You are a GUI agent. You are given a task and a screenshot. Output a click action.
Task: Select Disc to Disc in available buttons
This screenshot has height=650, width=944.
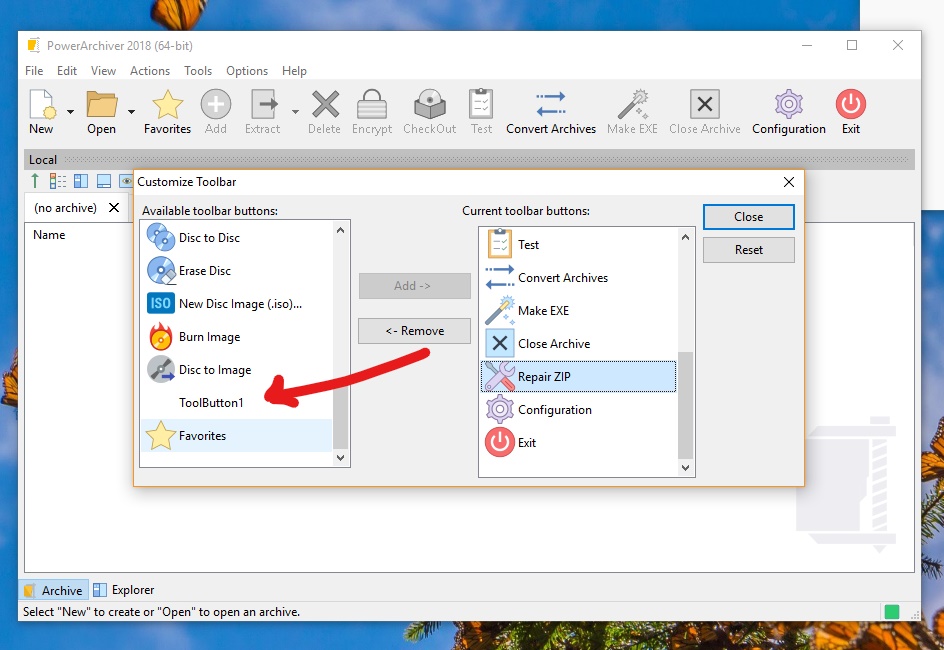tap(237, 238)
